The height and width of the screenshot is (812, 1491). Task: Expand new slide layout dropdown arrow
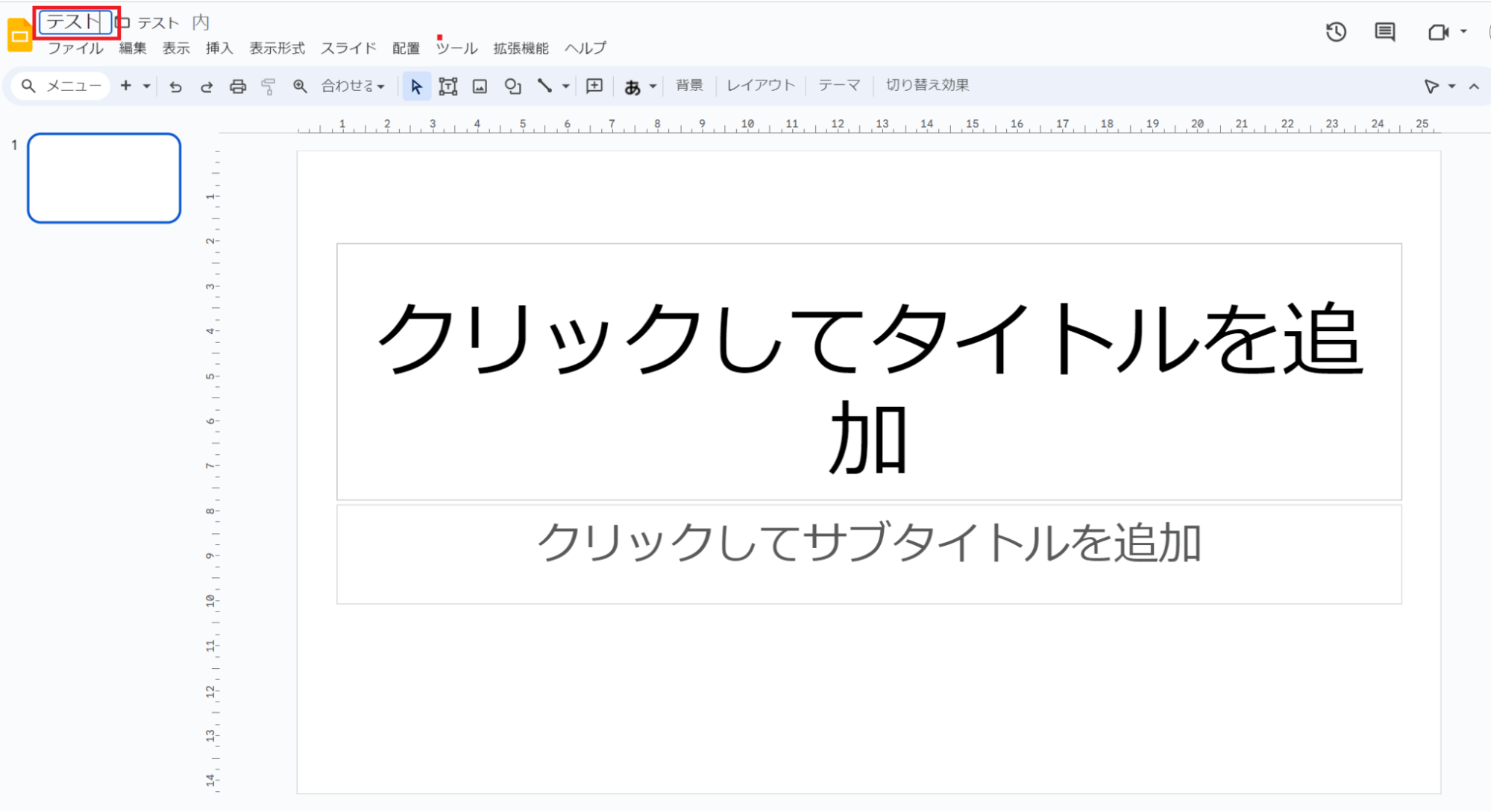click(x=147, y=86)
